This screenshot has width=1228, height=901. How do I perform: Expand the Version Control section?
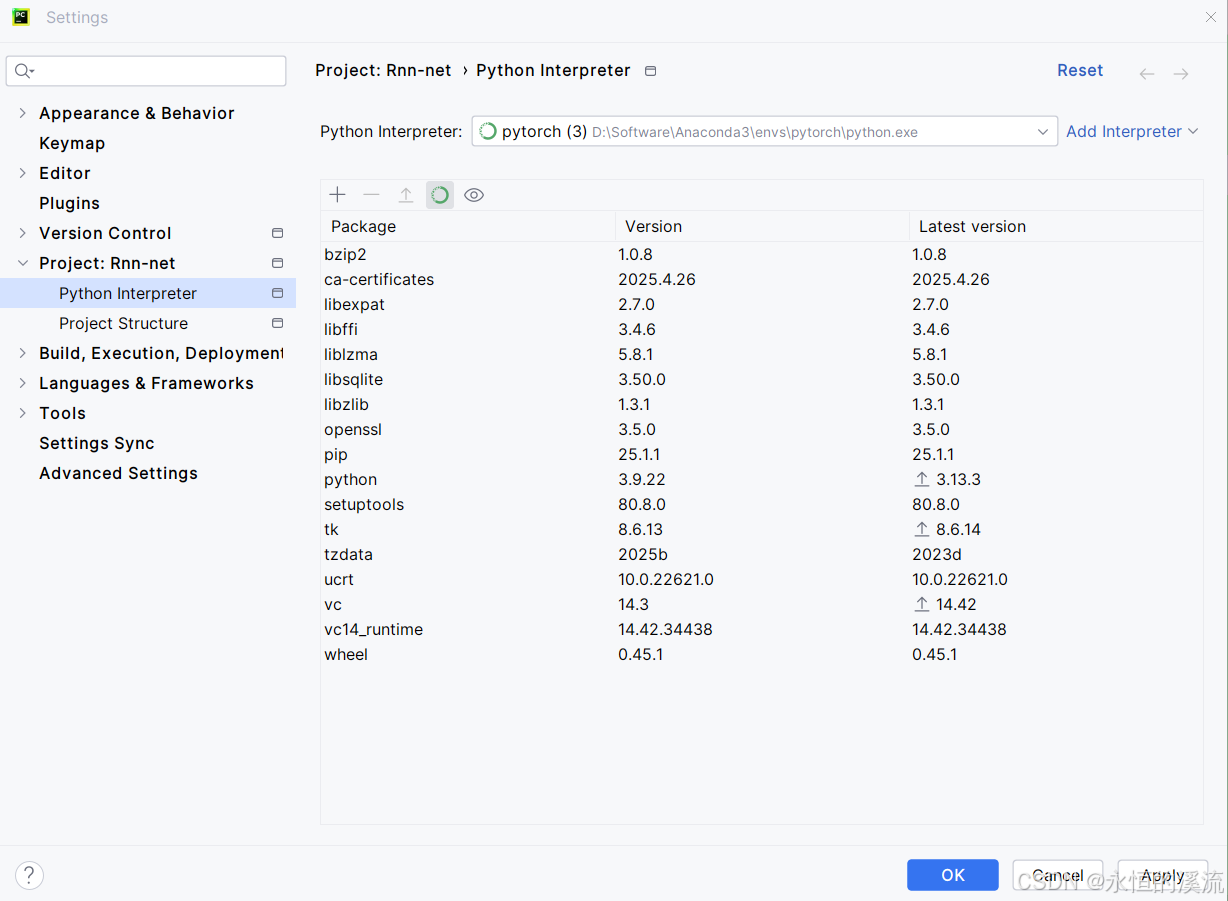[x=23, y=233]
